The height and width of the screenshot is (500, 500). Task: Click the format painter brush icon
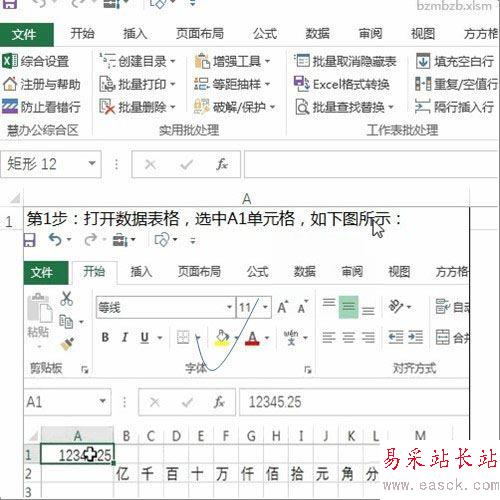67,344
